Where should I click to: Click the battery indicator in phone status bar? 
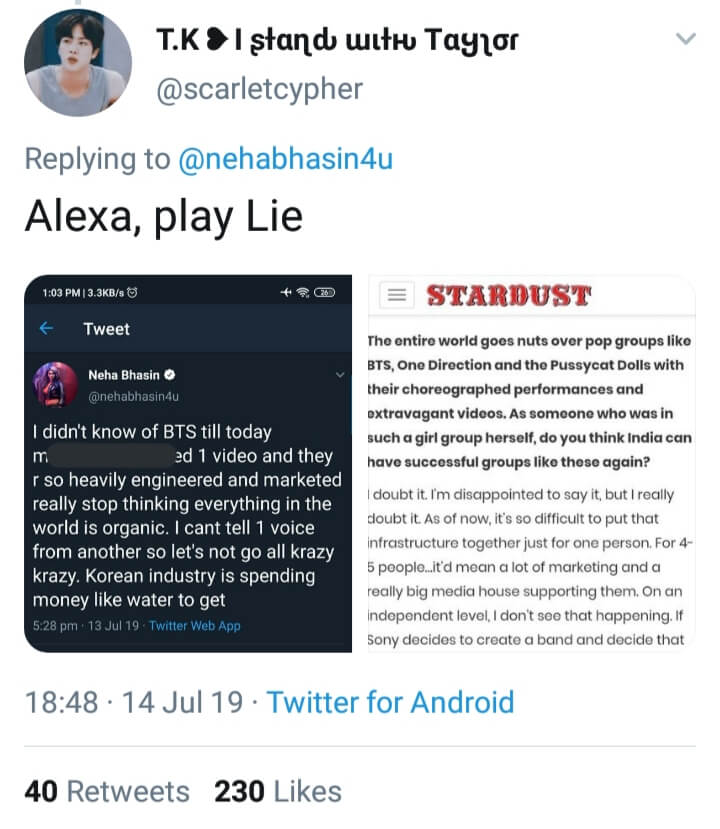tap(325, 292)
